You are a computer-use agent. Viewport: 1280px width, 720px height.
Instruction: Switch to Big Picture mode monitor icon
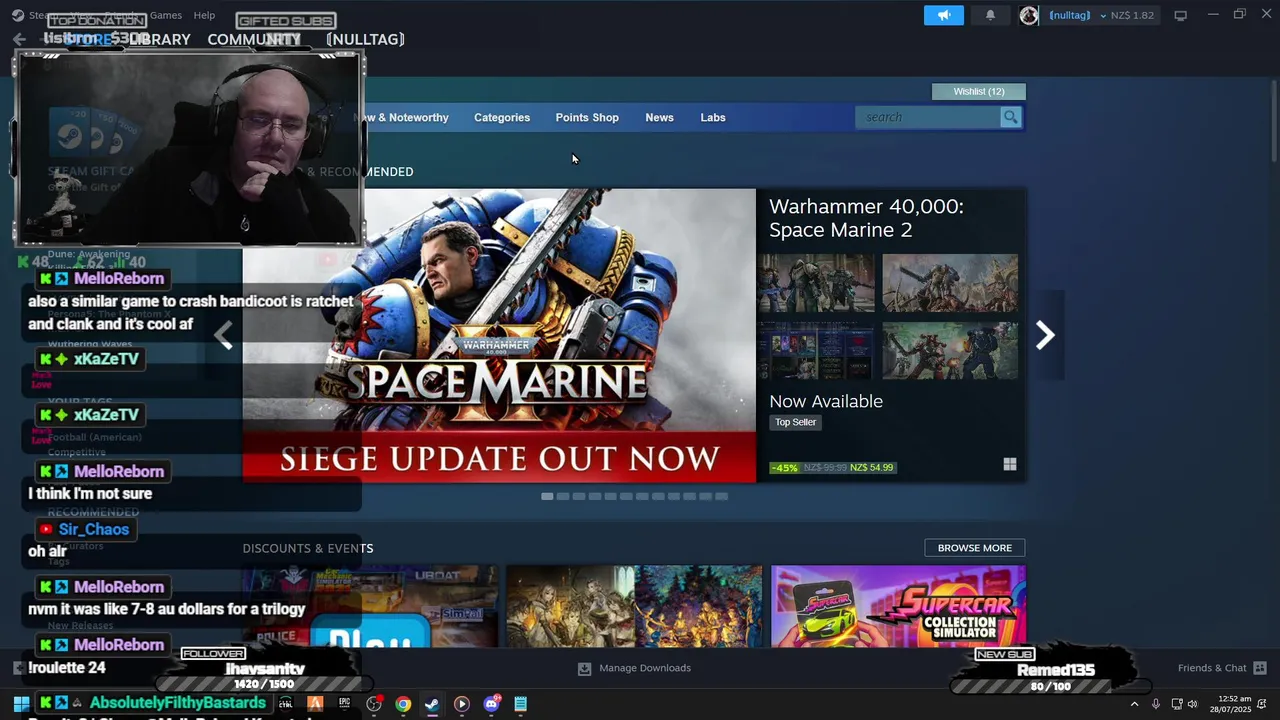1180,15
